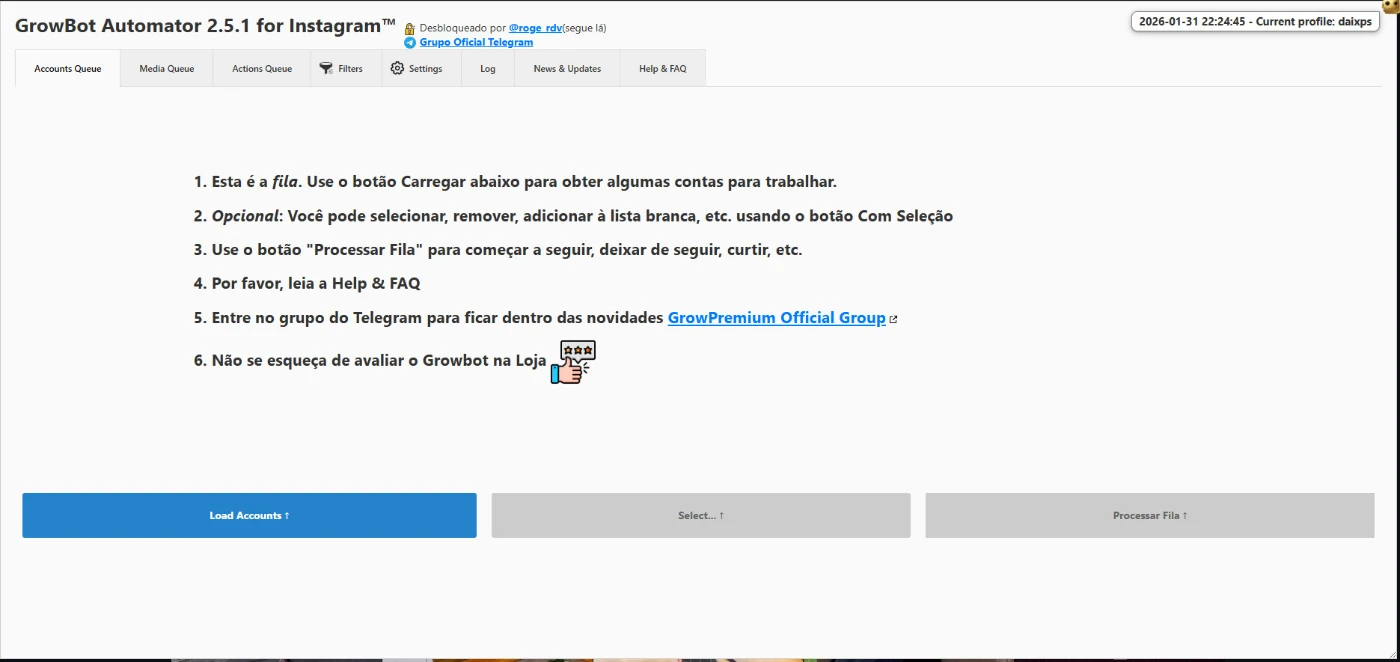1400x662 pixels.
Task: Open the Media Queue tab
Action: pyautogui.click(x=166, y=69)
